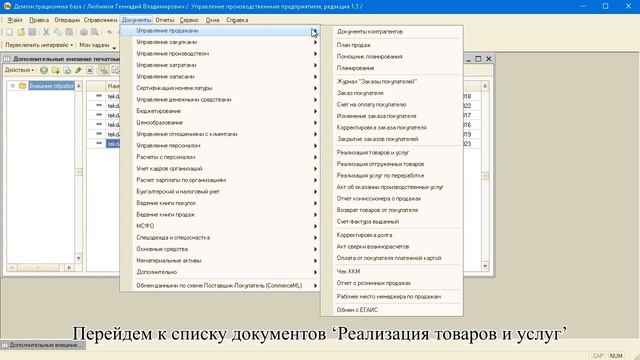Image resolution: width=640 pixels, height=360 pixels.
Task: Expand the tree node with plus sign
Action: (x=12, y=86)
